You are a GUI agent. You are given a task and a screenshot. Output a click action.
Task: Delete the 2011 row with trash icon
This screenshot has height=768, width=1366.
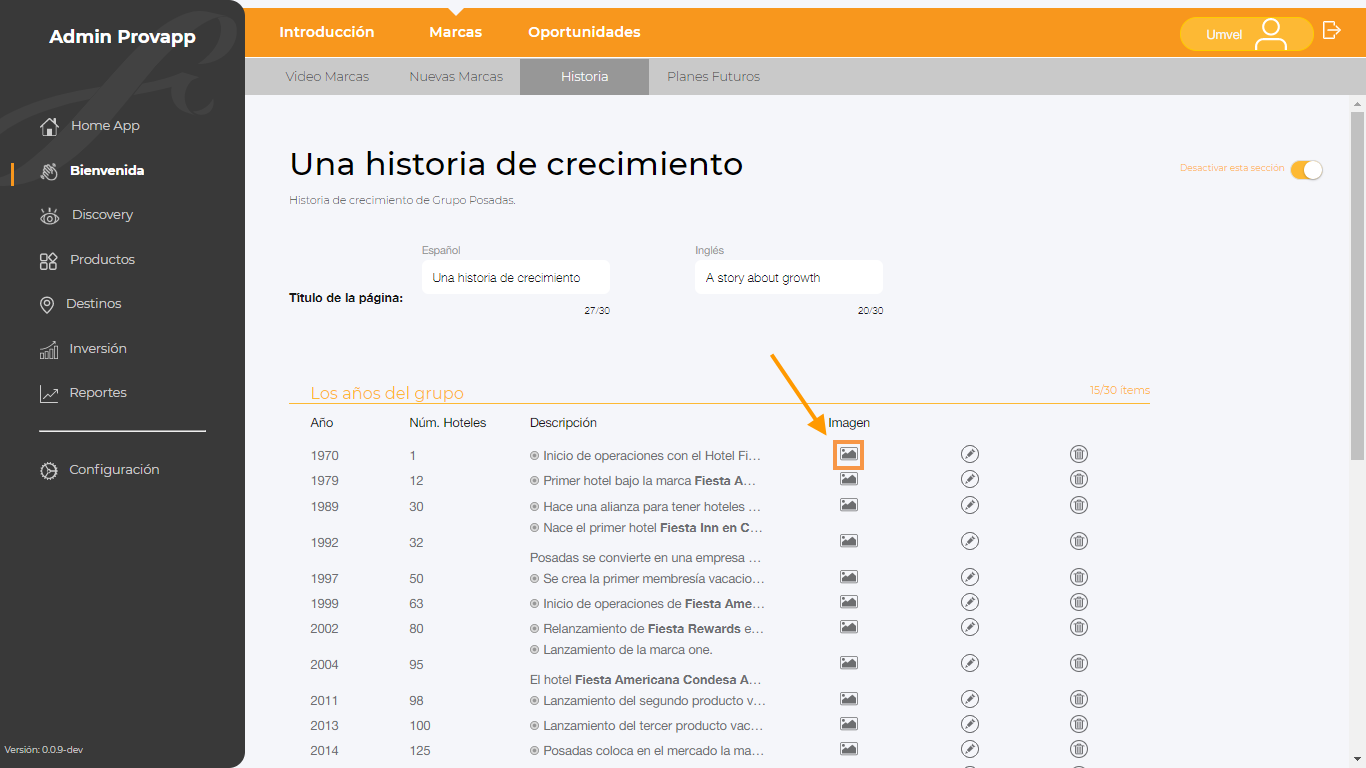point(1079,699)
